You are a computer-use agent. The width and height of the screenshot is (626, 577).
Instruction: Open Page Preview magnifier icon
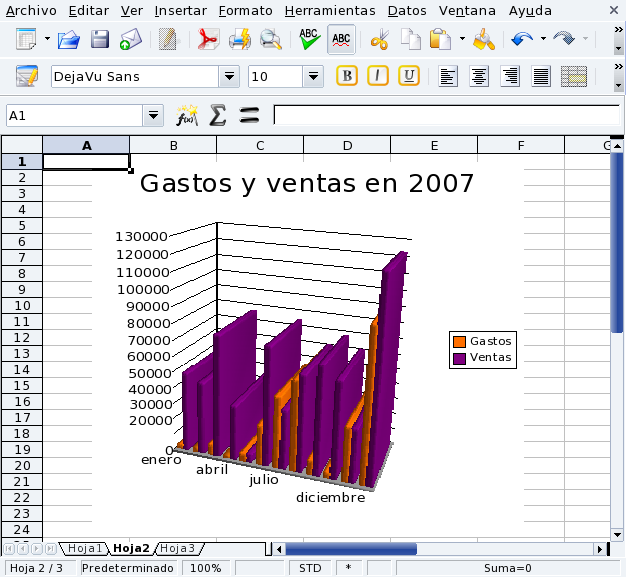point(270,39)
